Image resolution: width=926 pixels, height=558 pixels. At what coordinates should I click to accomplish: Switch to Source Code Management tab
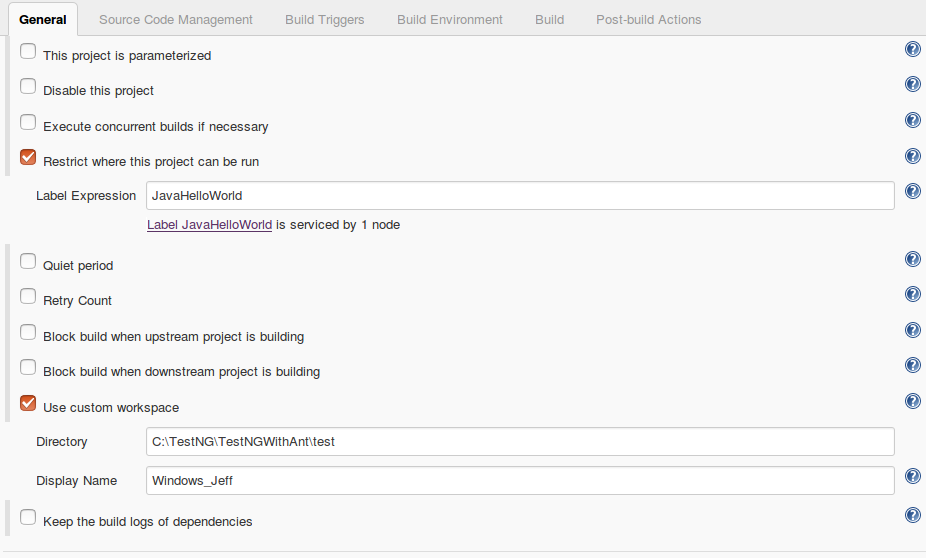[x=176, y=19]
